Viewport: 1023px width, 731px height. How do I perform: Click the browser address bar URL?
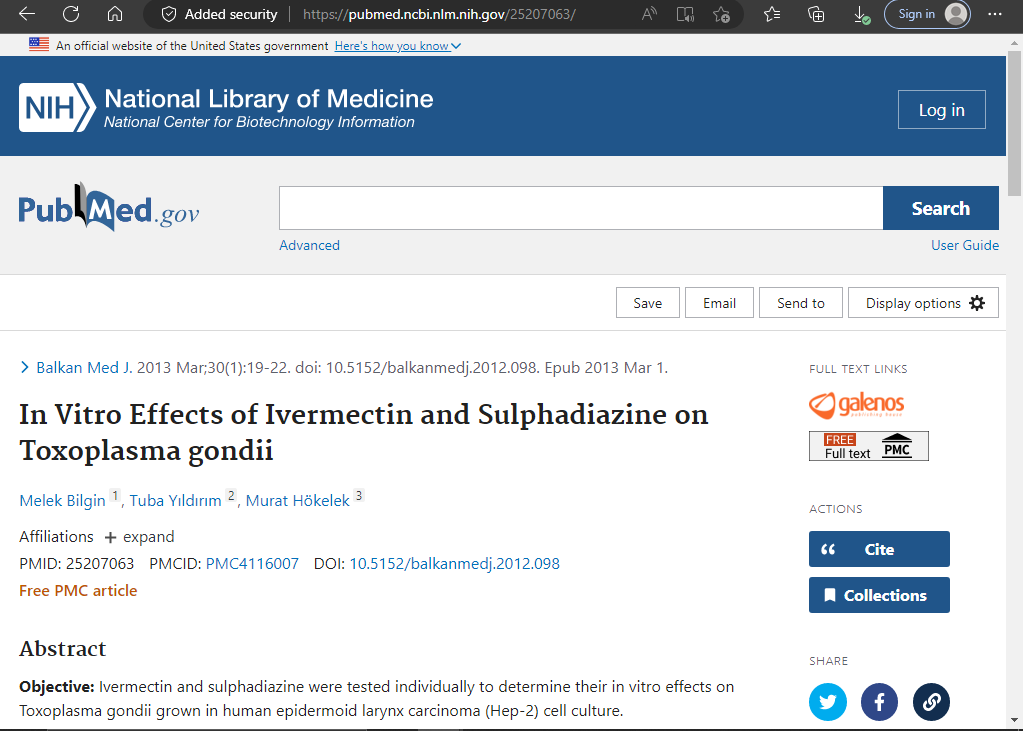[x=439, y=14]
